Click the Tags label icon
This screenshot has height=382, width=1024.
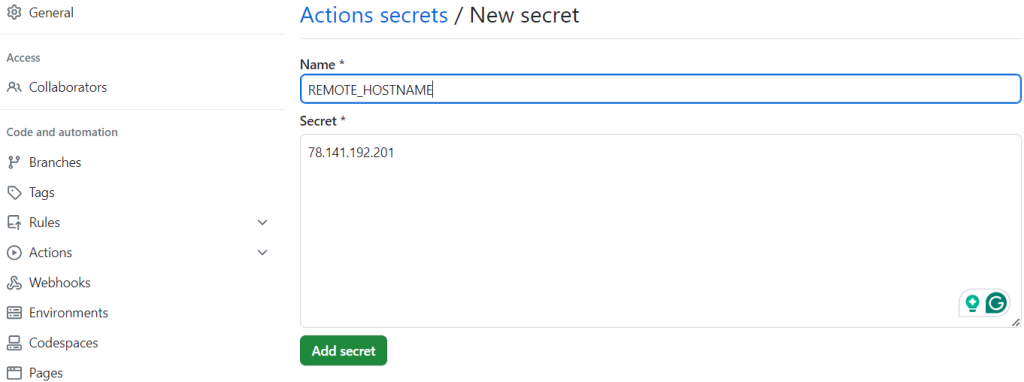click(14, 193)
